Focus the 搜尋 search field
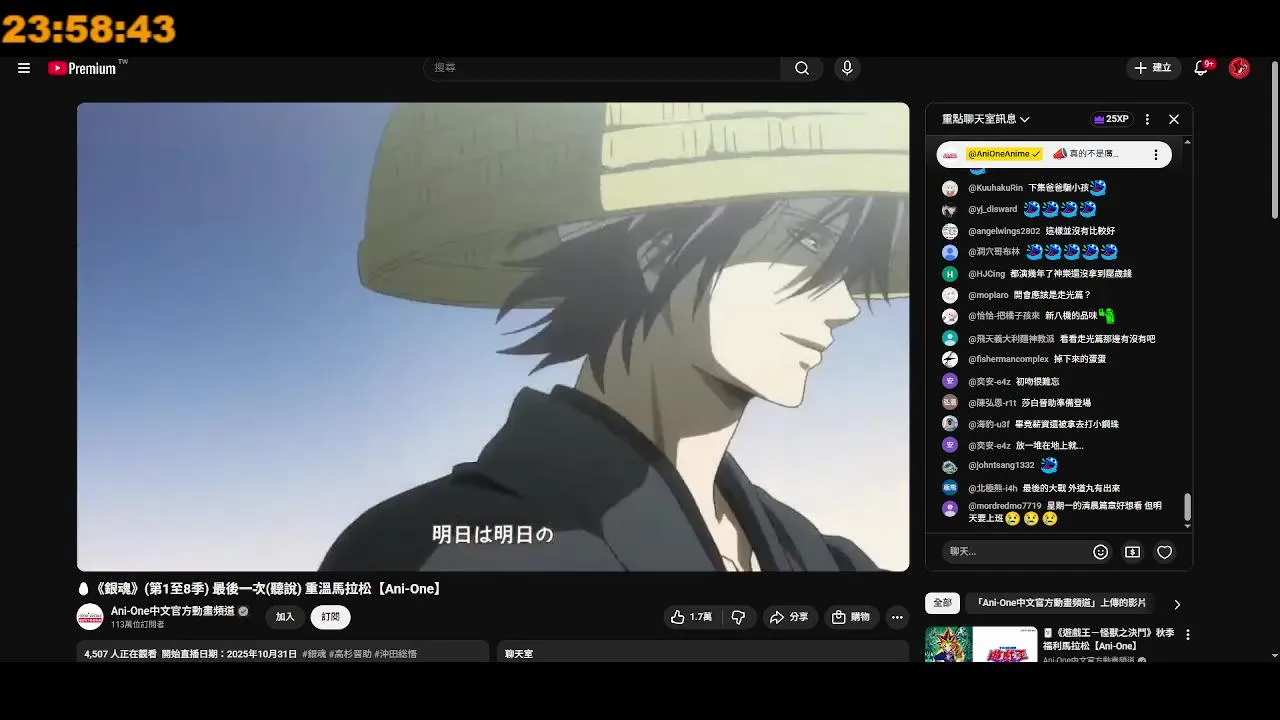This screenshot has width=1280, height=720. [603, 68]
